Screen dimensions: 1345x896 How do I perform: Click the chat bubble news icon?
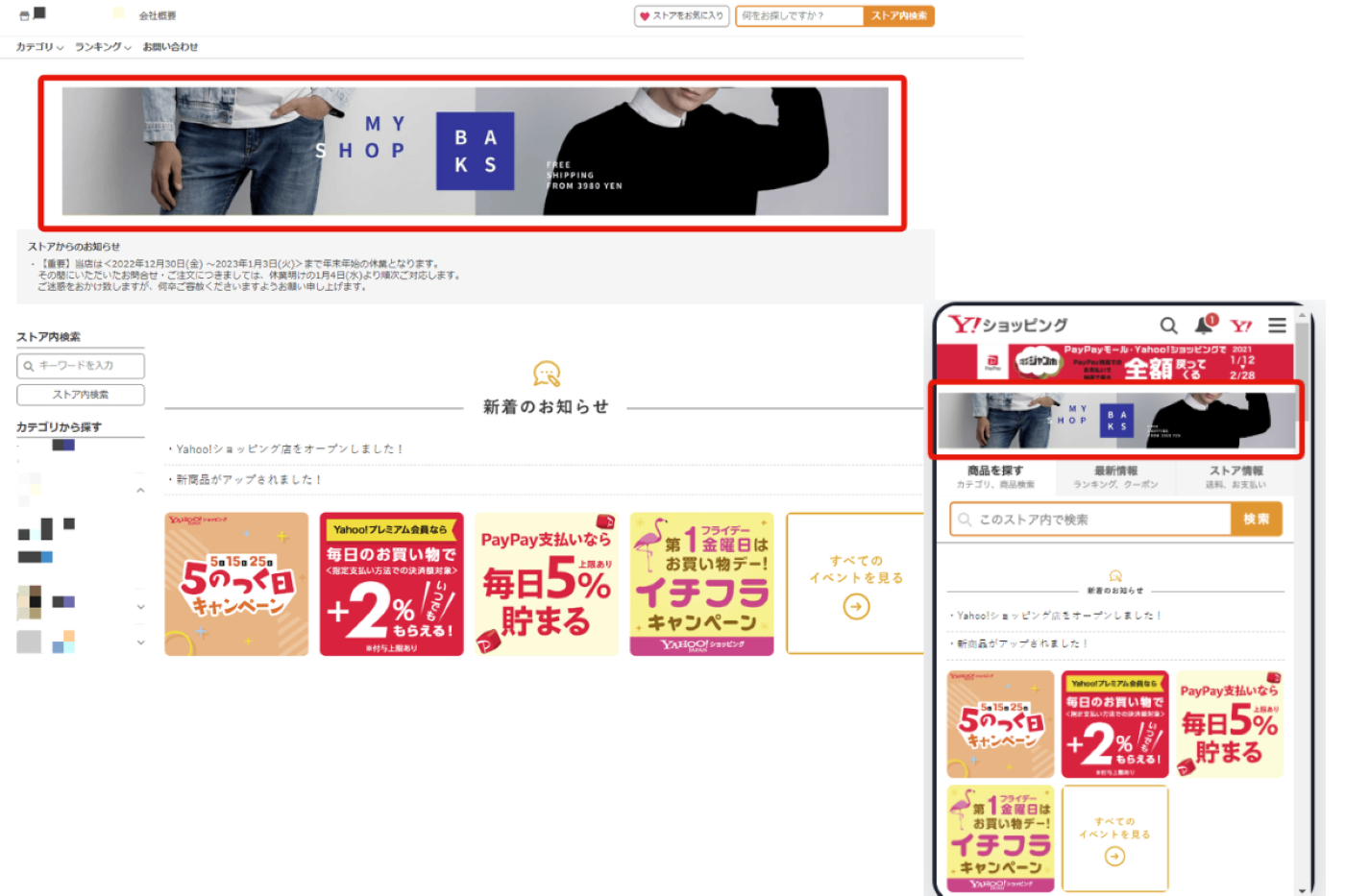pos(546,374)
